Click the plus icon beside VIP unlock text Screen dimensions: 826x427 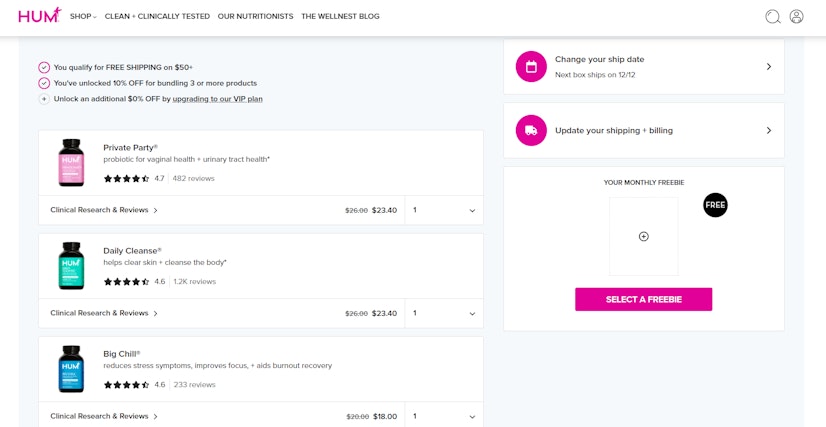pyautogui.click(x=44, y=99)
